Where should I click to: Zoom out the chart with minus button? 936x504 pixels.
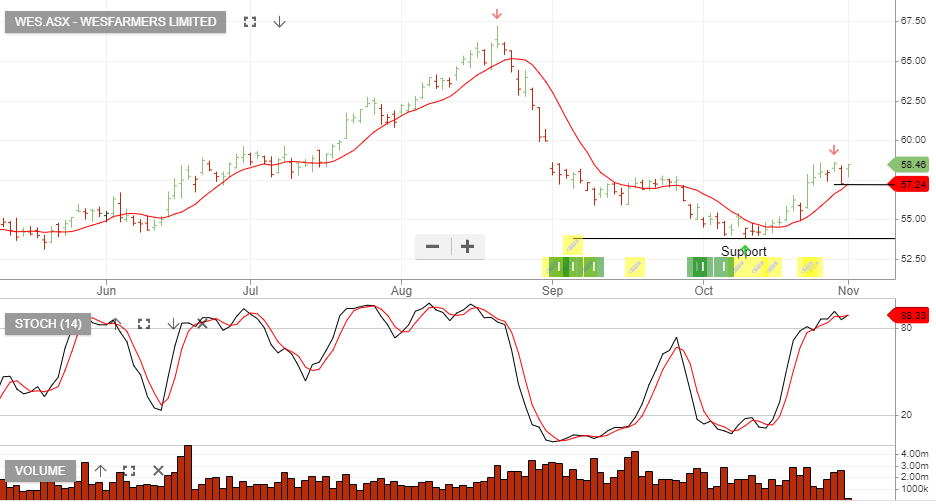point(433,247)
